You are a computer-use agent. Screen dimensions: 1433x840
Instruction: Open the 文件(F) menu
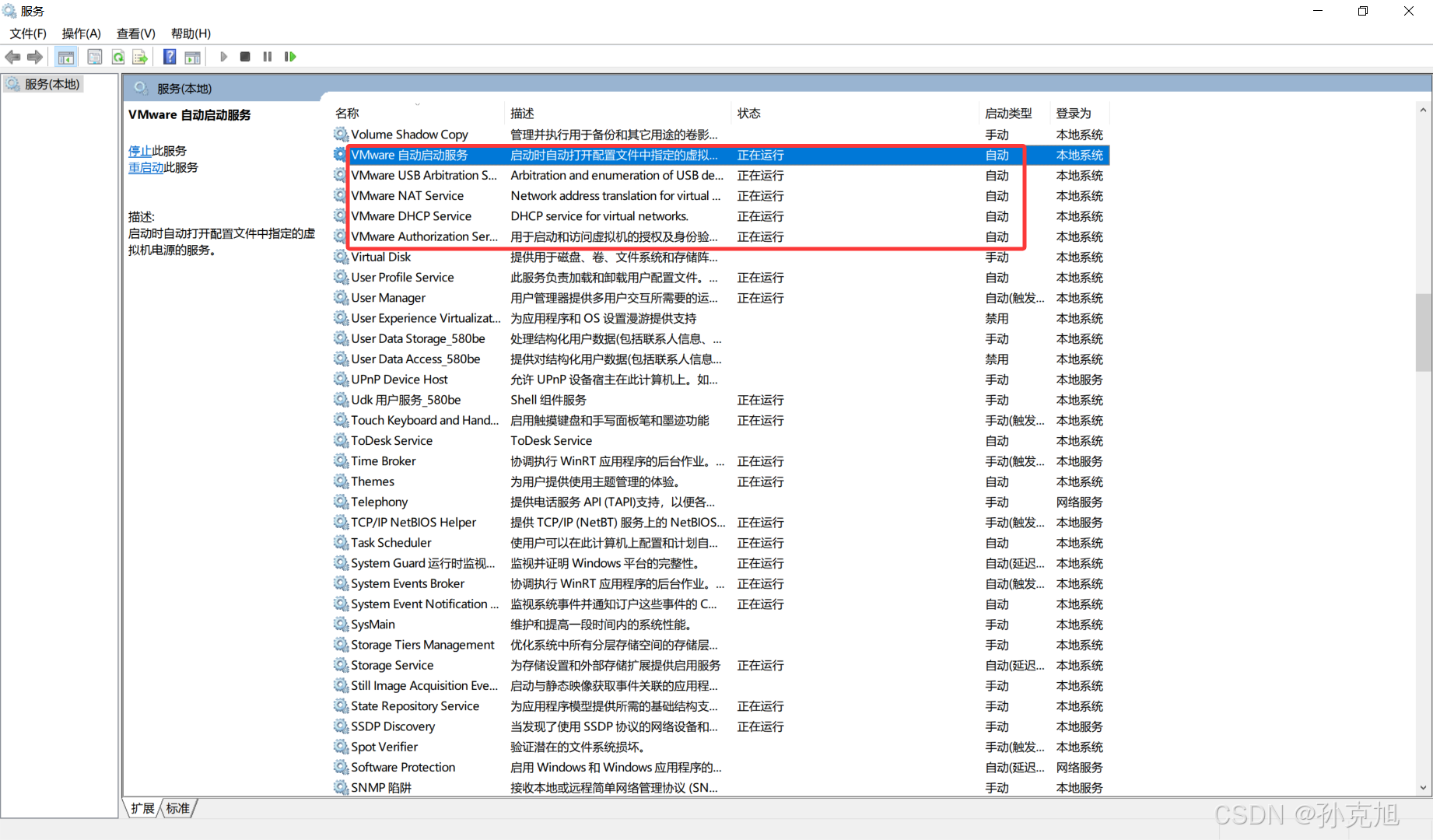point(27,33)
